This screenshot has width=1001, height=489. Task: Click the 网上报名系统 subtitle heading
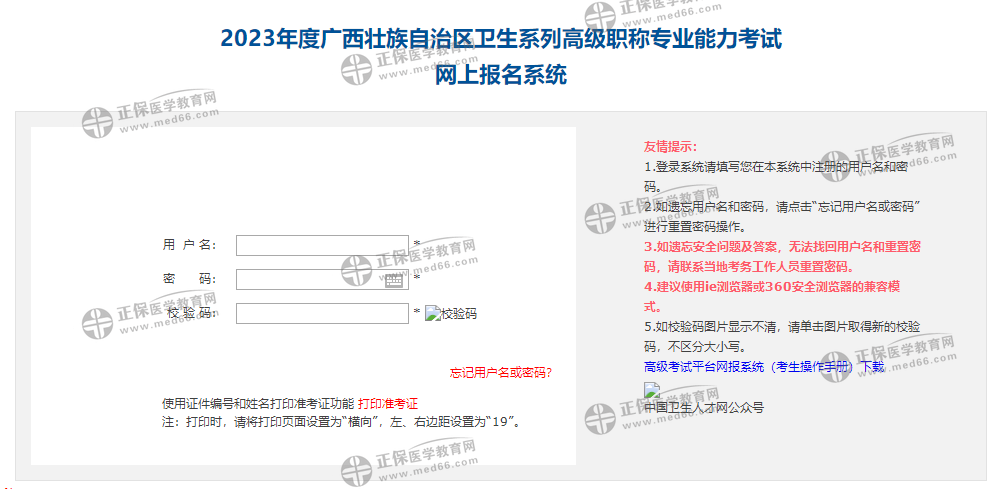pyautogui.click(x=500, y=75)
